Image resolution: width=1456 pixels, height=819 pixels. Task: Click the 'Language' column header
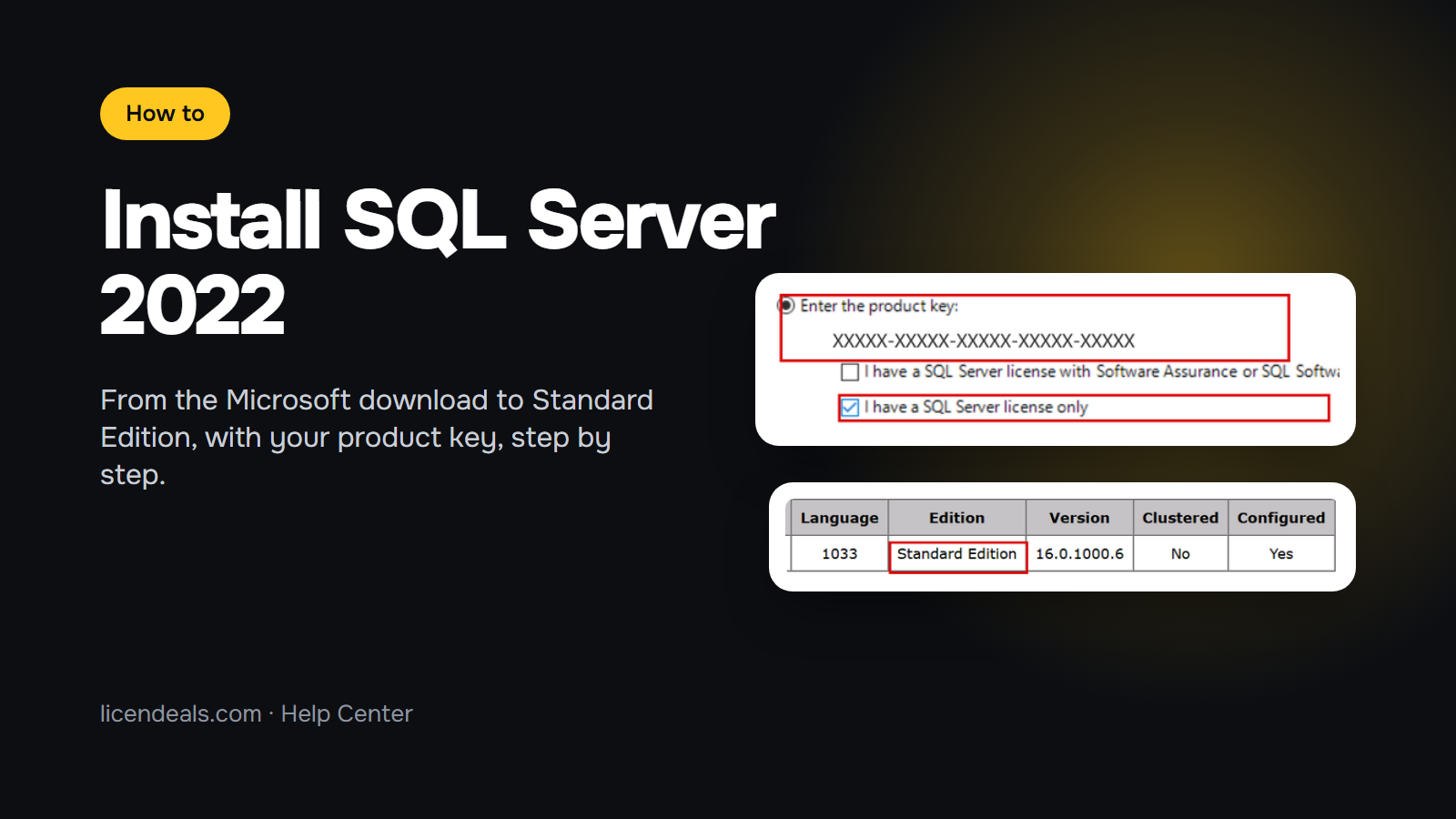click(x=839, y=518)
